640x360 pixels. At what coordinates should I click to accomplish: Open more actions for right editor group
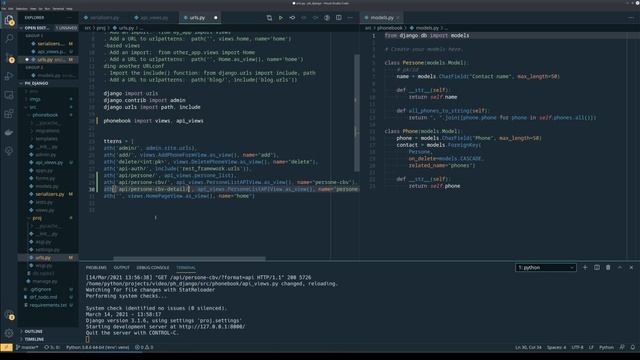pyautogui.click(x=631, y=18)
